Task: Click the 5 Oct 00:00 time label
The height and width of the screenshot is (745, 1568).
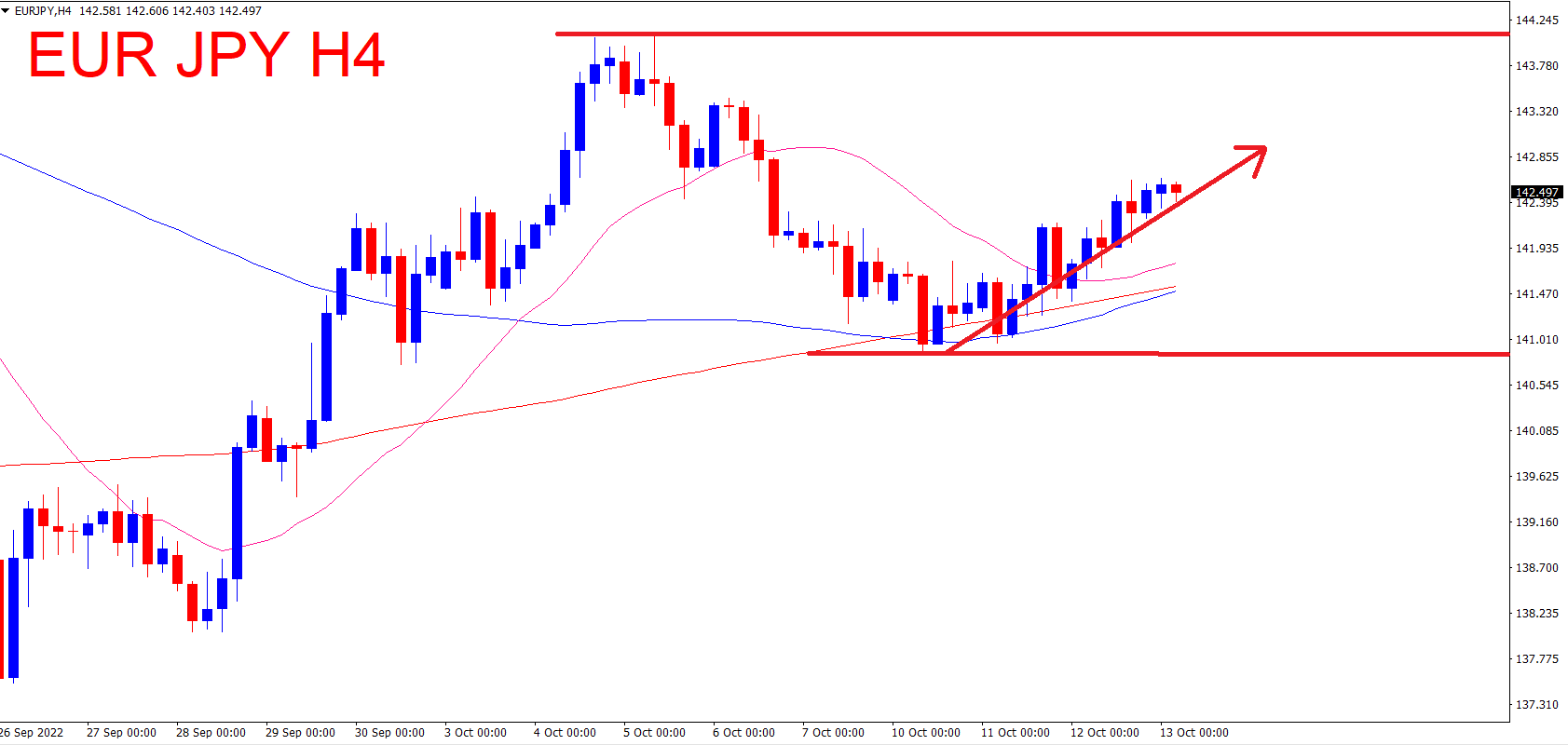Action: pyautogui.click(x=654, y=733)
